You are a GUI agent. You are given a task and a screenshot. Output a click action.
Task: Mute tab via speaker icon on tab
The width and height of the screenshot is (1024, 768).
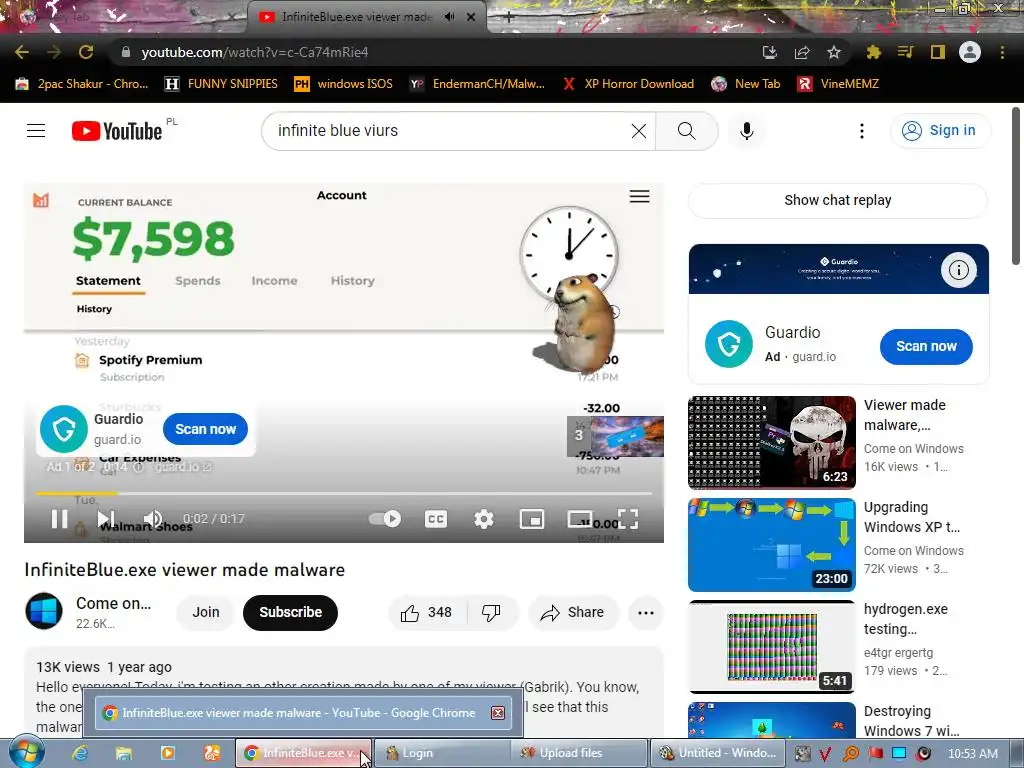click(449, 17)
